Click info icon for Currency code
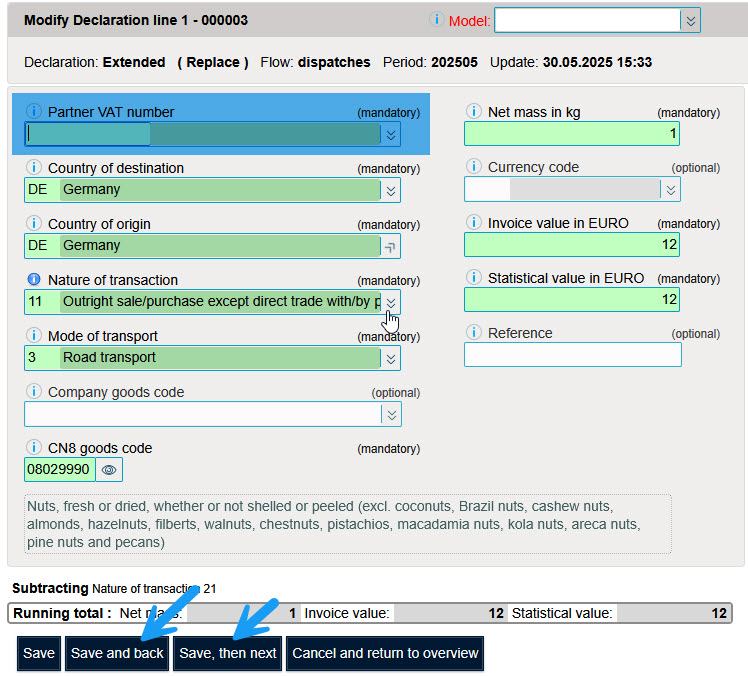The height and width of the screenshot is (676, 748). [473, 166]
